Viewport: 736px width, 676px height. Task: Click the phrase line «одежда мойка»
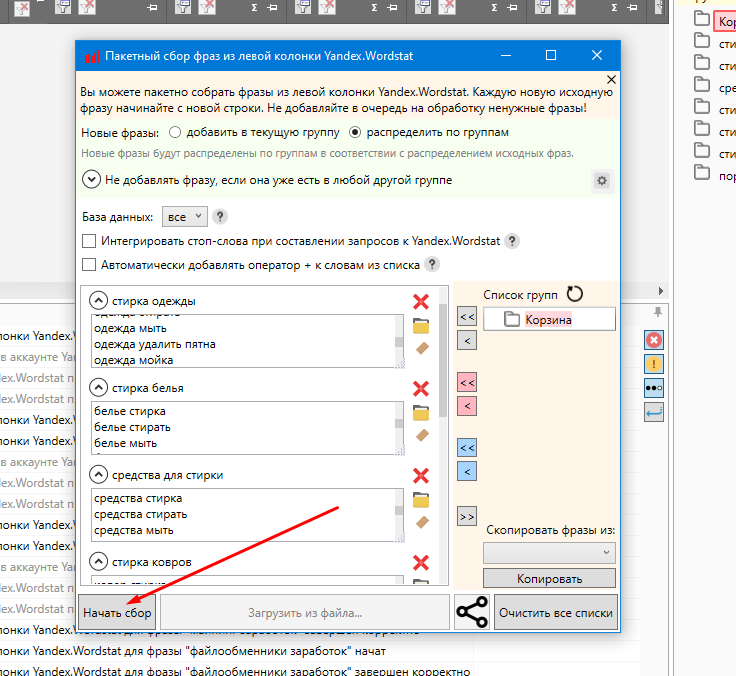[133, 360]
